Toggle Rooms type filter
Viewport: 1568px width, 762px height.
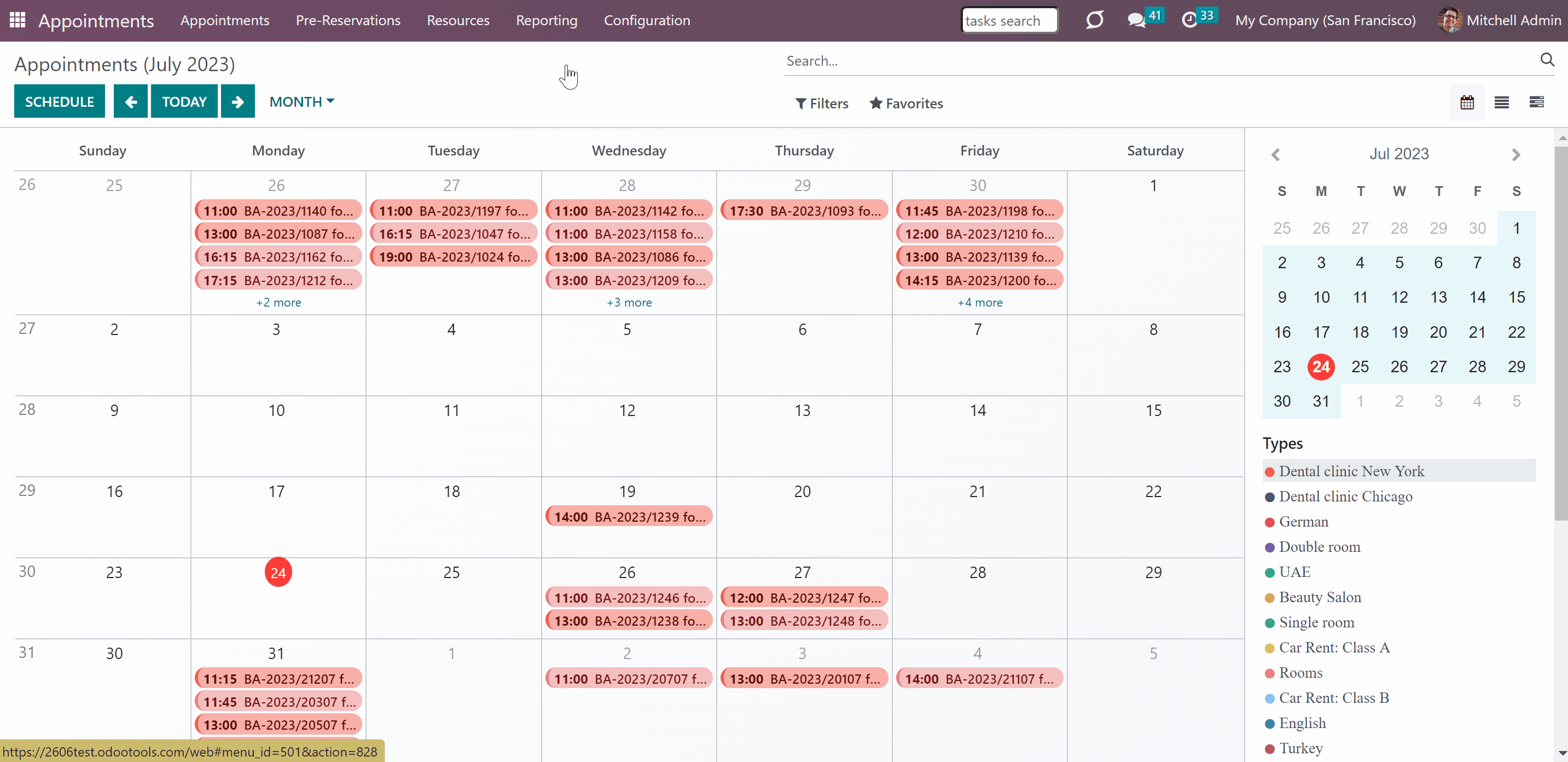pyautogui.click(x=1399, y=672)
